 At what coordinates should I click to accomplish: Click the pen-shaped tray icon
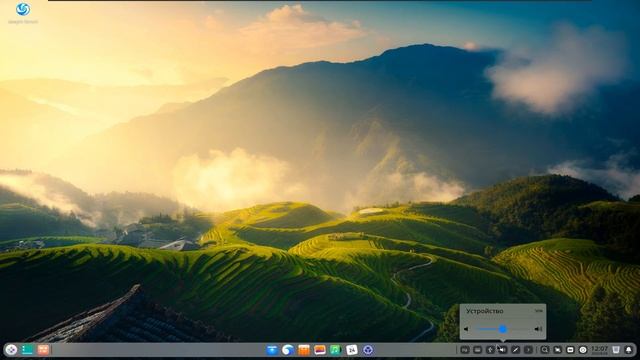click(x=516, y=350)
